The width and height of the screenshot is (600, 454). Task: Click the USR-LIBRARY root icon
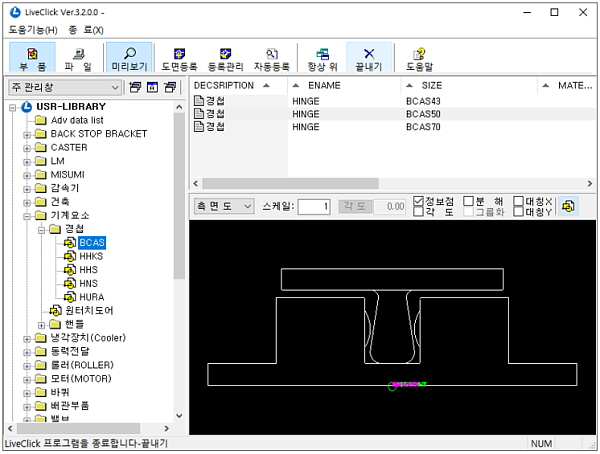point(26,107)
